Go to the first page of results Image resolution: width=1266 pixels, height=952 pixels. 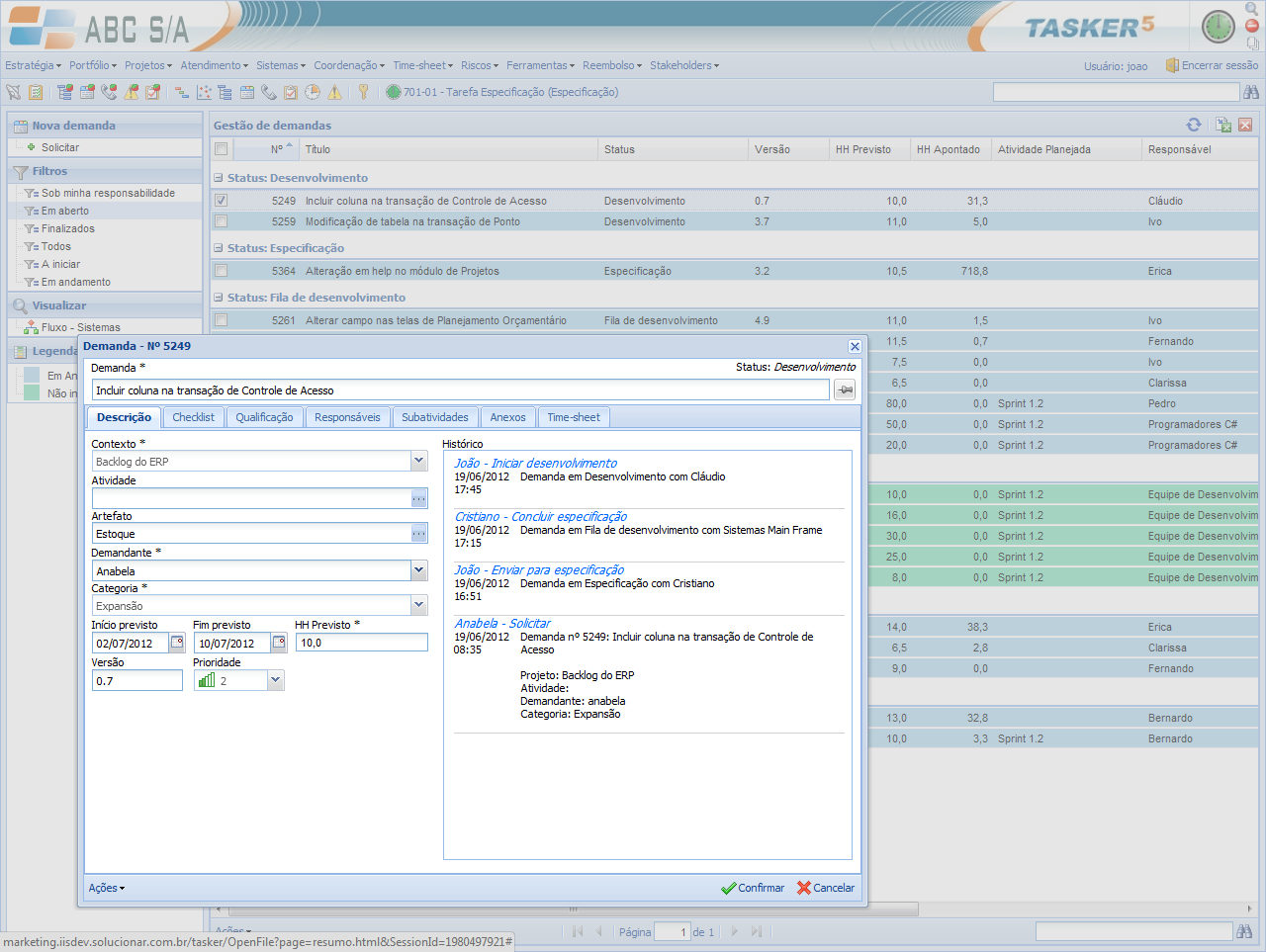tap(578, 931)
